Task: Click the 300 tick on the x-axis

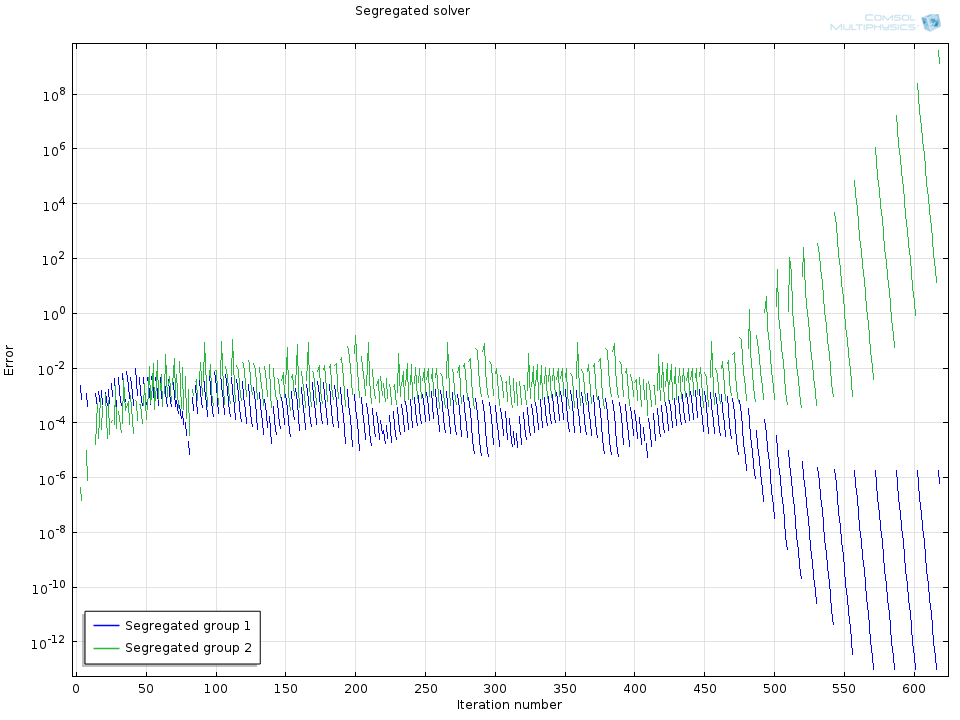Action: click(x=495, y=689)
